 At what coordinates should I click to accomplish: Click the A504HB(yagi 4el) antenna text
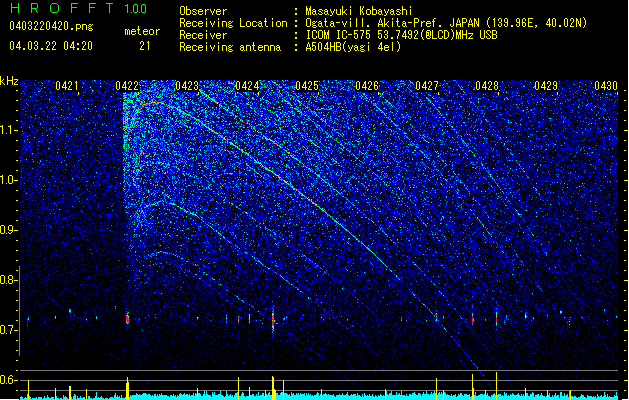[x=353, y=47]
